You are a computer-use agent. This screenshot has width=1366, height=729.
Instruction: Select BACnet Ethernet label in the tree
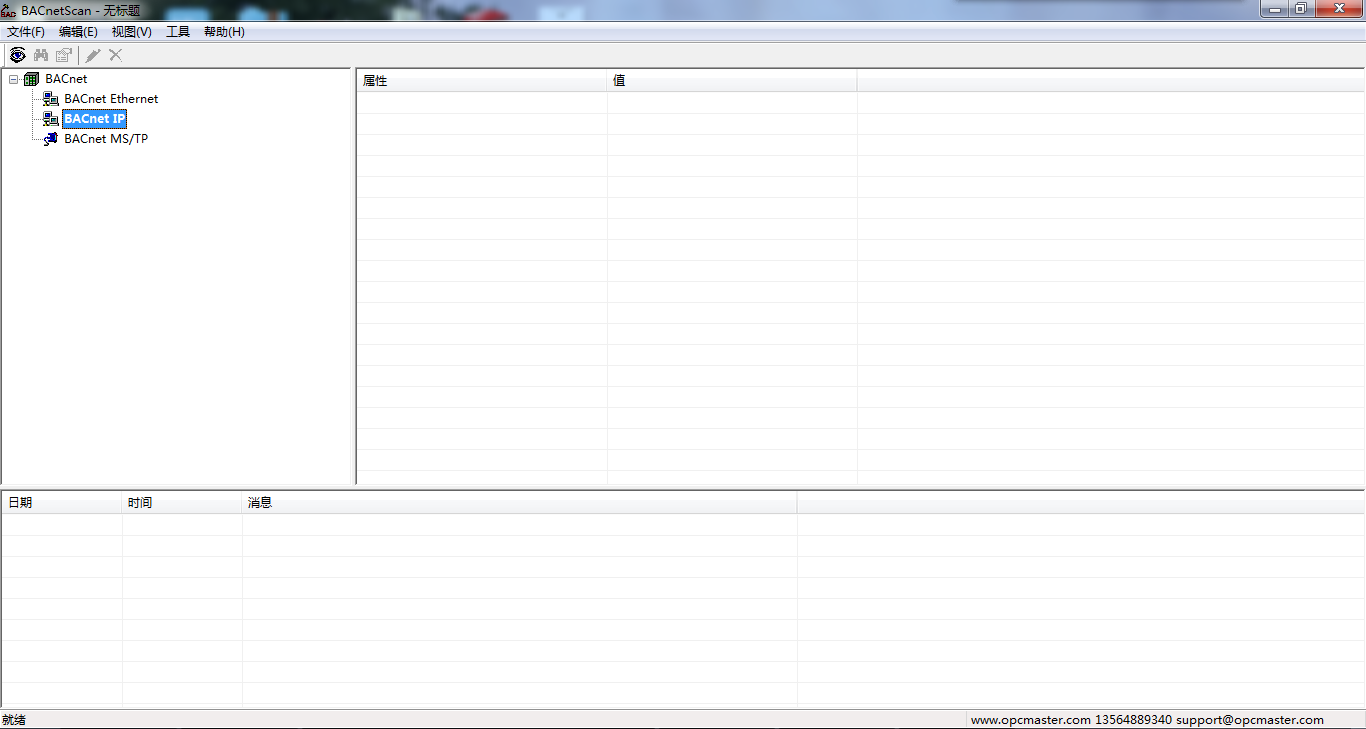(111, 99)
